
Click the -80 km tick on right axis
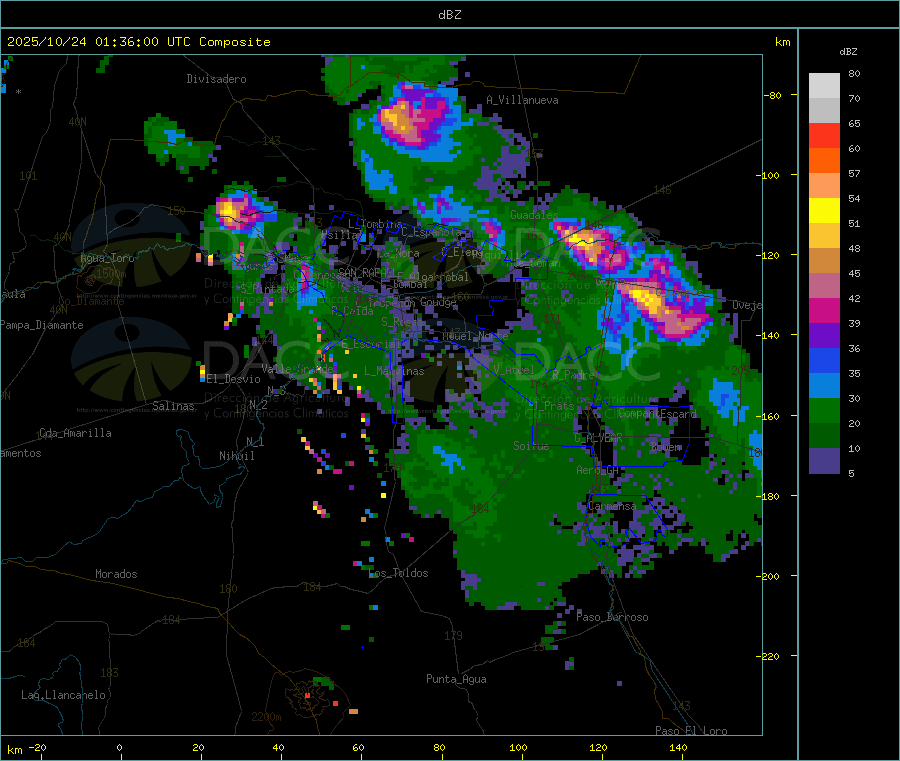(773, 95)
